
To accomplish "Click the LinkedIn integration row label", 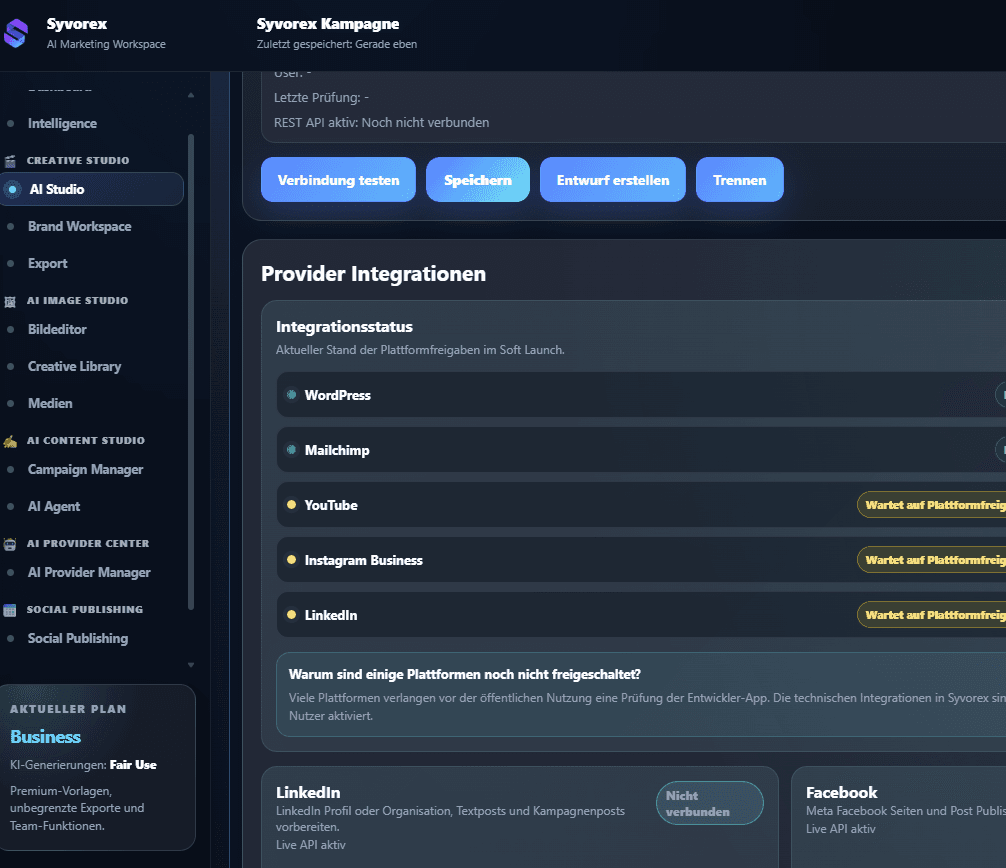I will click(331, 615).
